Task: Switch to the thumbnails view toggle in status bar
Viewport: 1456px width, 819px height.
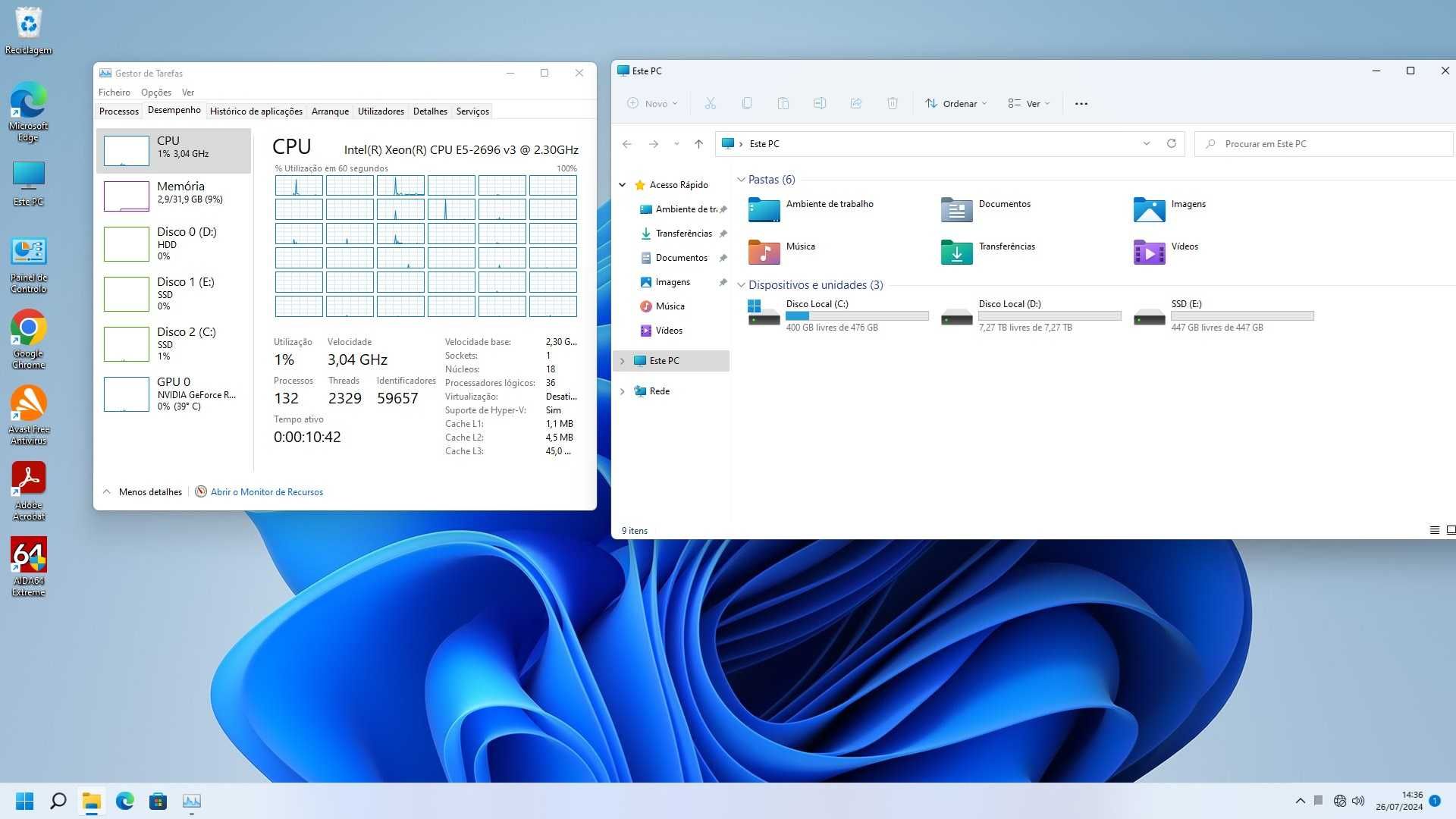Action: coord(1451,530)
